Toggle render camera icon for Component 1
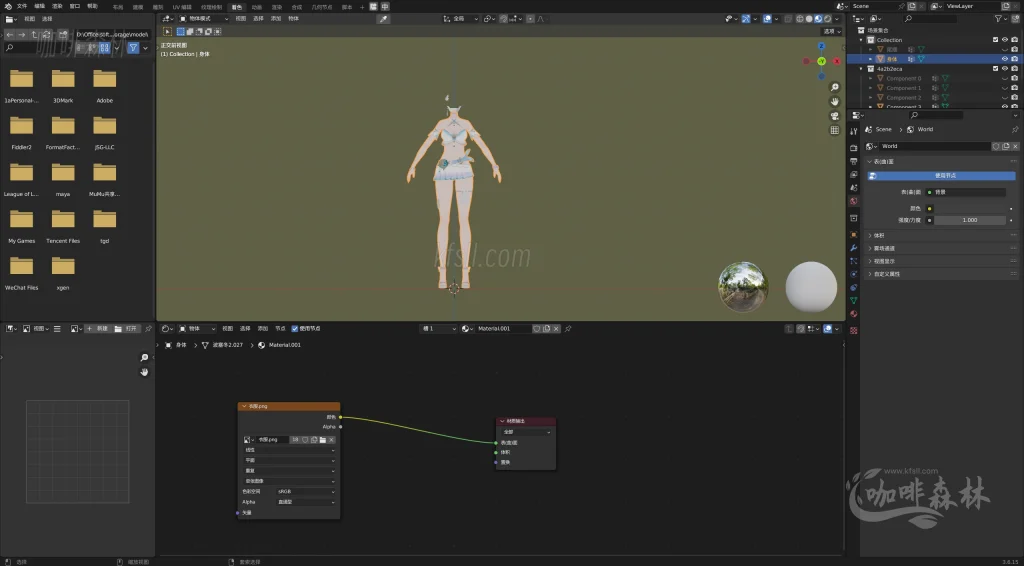Viewport: 1024px width, 566px height. (1014, 88)
